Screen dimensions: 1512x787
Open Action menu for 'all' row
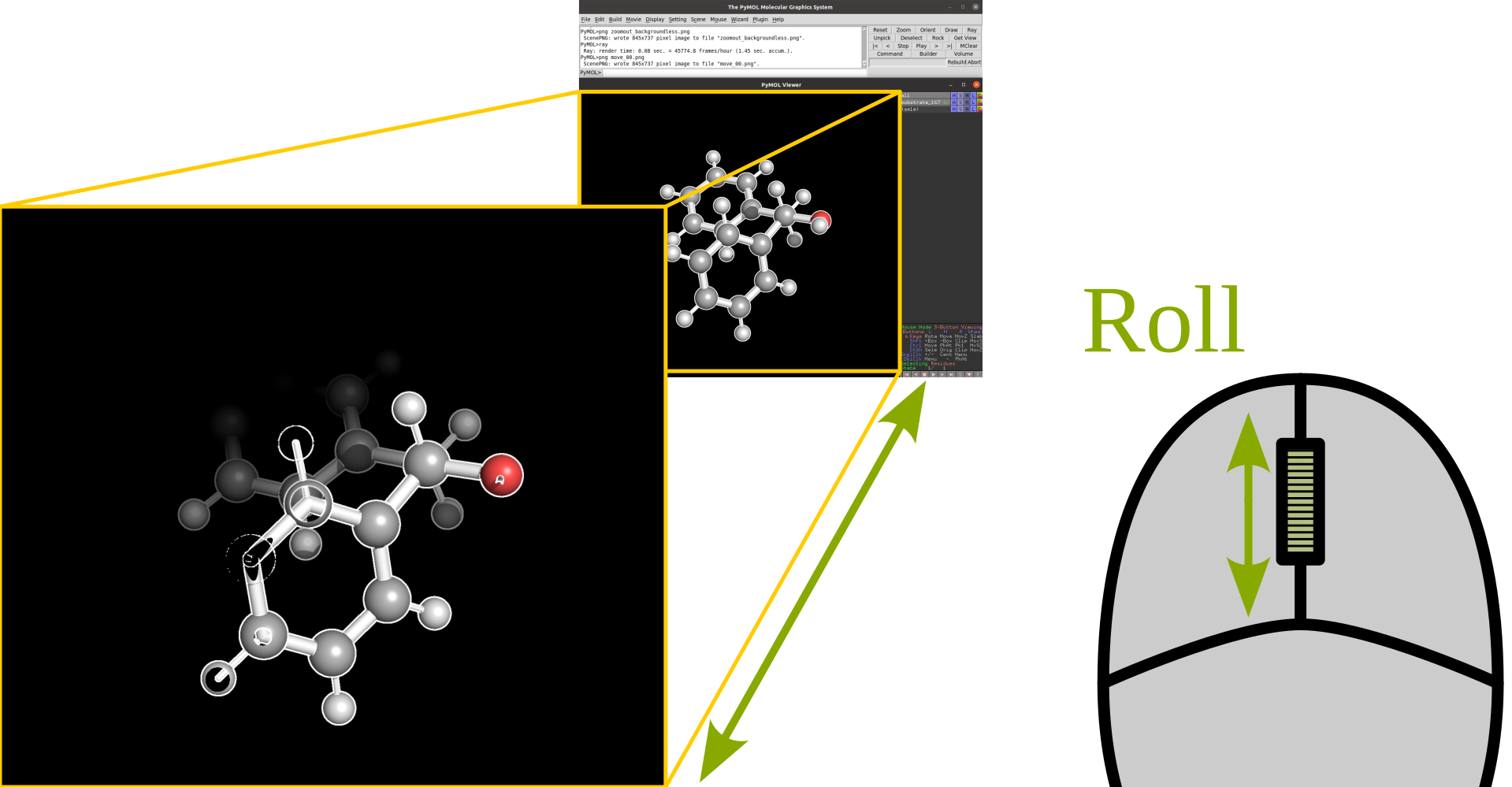(953, 95)
